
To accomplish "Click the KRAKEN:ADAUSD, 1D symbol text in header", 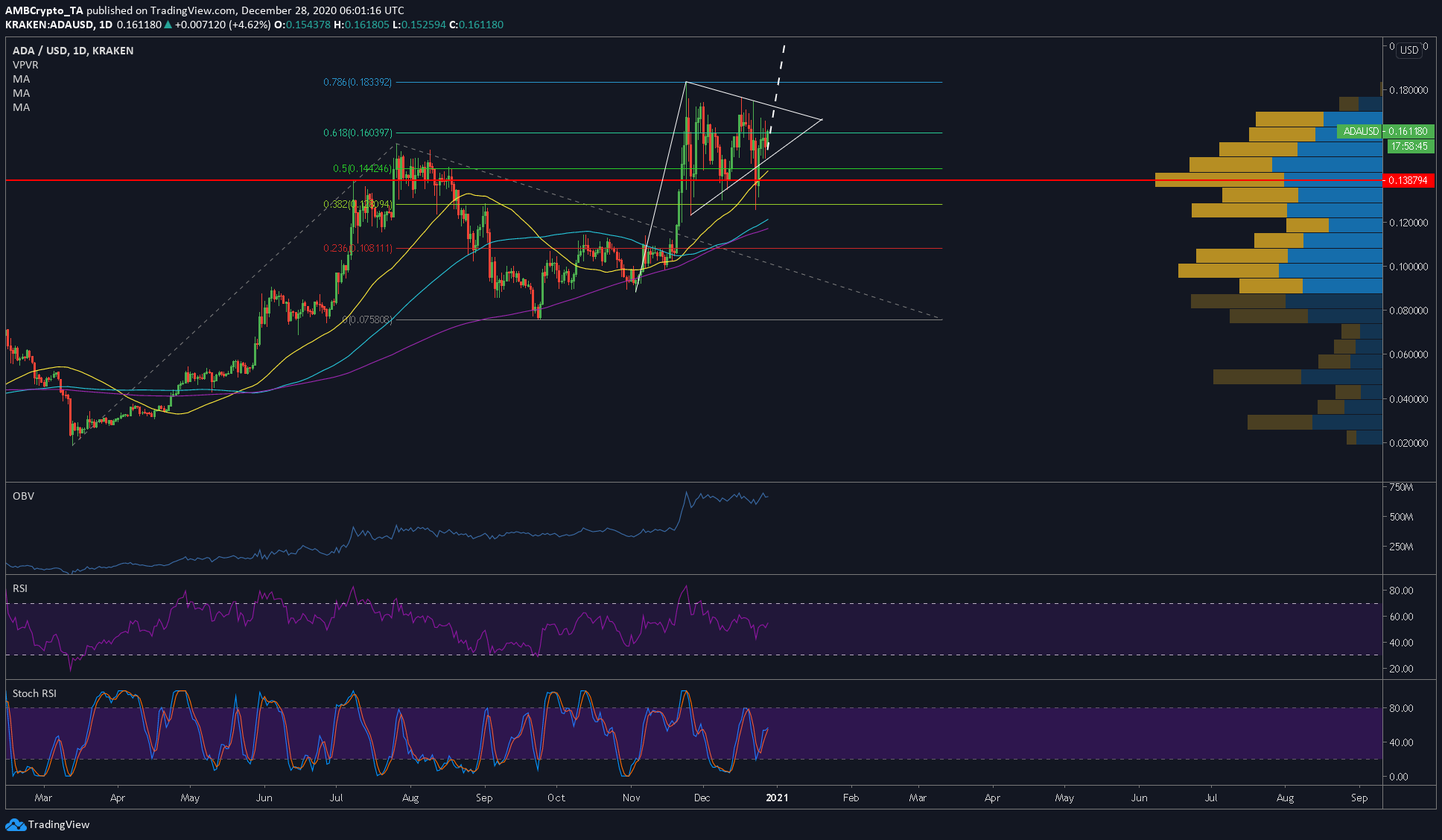I will [59, 25].
